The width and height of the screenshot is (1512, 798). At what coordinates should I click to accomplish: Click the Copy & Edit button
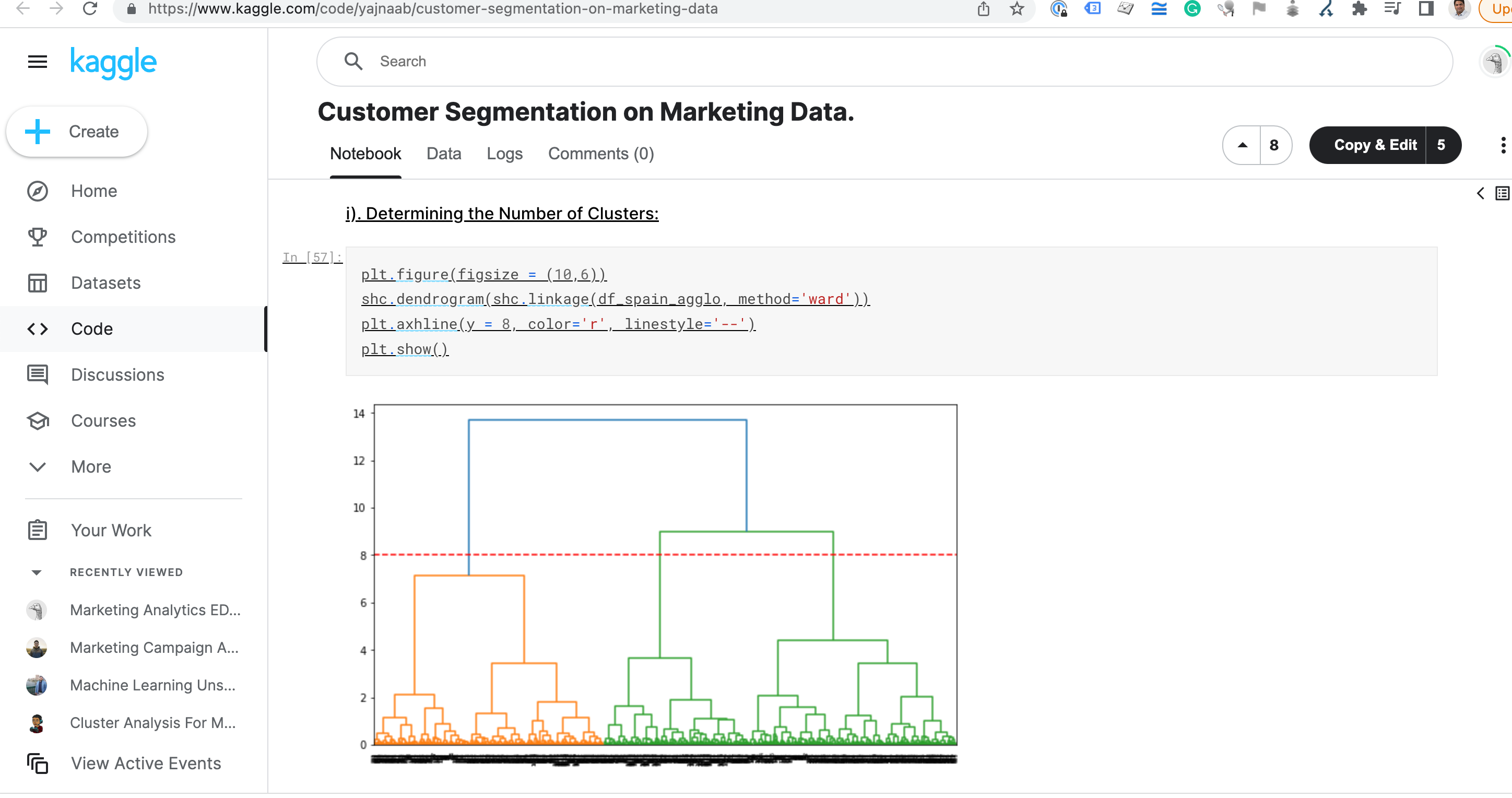pos(1375,145)
